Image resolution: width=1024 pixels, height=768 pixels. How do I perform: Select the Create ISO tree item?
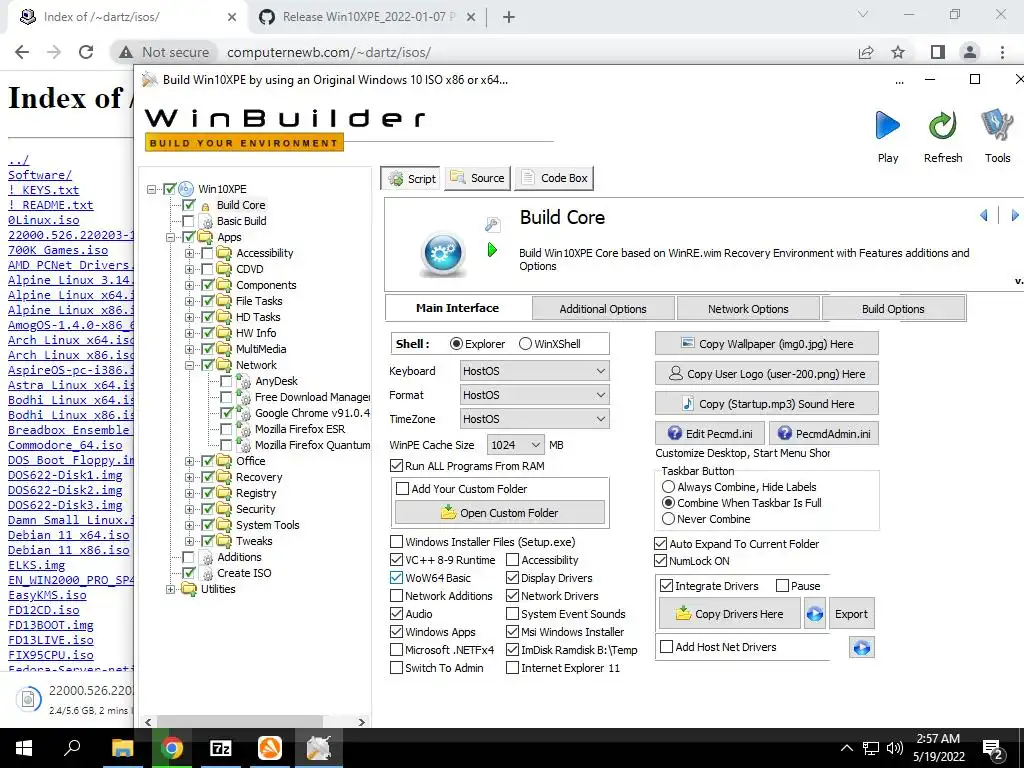click(x=244, y=573)
